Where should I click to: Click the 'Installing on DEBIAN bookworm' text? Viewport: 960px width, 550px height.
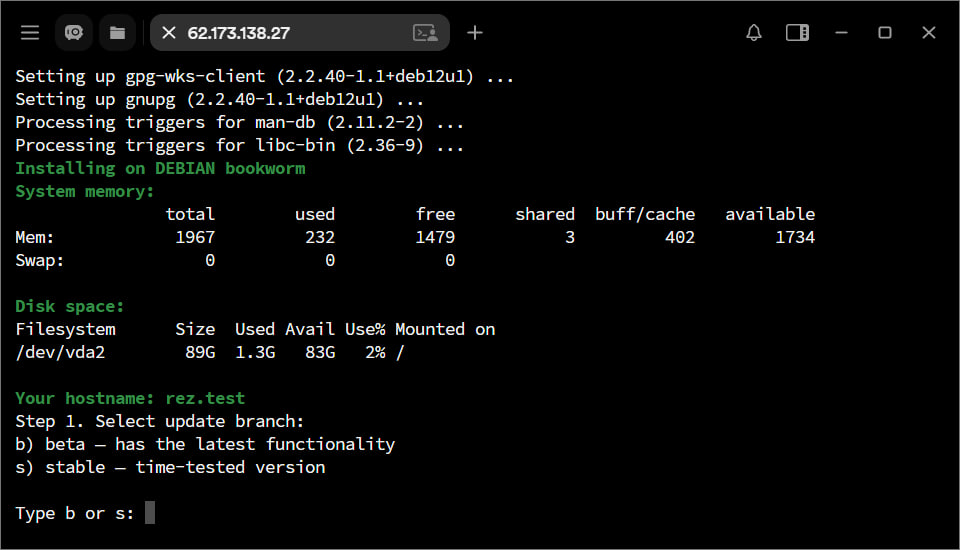[160, 168]
